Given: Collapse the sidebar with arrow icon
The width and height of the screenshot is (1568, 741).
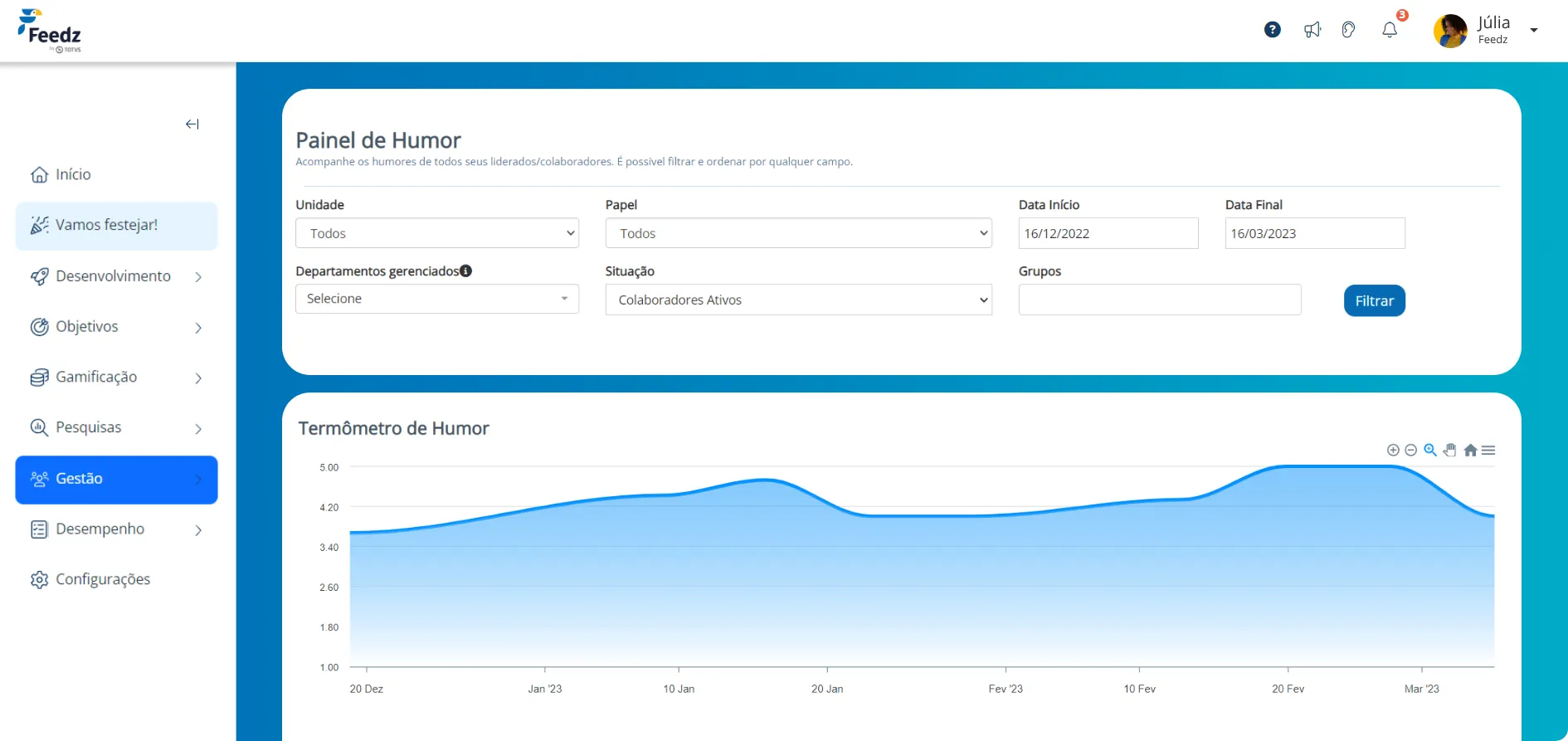Looking at the screenshot, I should pyautogui.click(x=192, y=124).
